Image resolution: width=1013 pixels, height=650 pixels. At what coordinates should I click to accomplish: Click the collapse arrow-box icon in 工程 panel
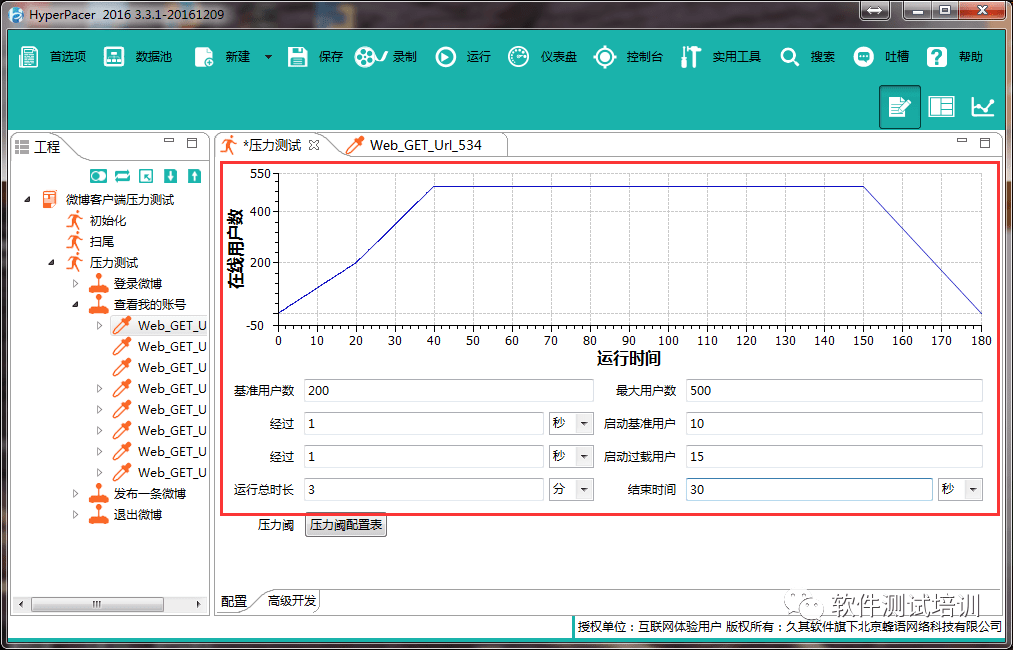pos(146,176)
